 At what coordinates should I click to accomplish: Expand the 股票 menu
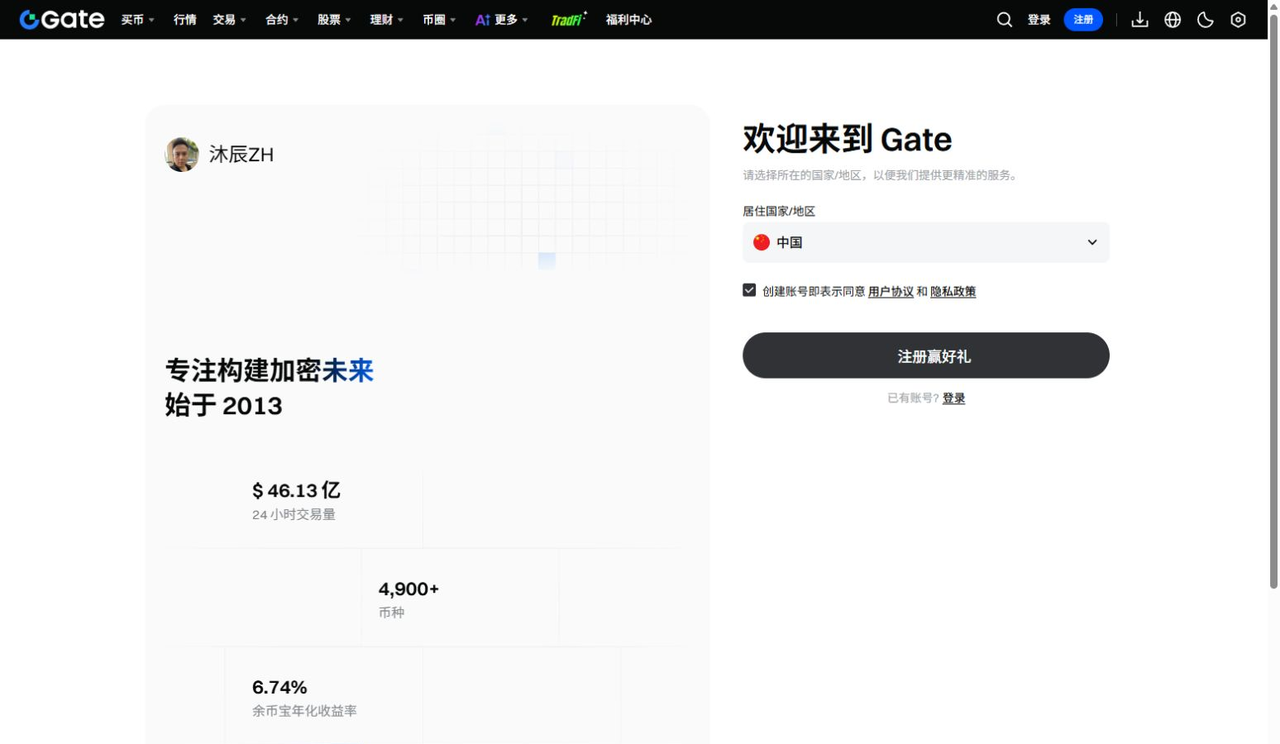(334, 20)
